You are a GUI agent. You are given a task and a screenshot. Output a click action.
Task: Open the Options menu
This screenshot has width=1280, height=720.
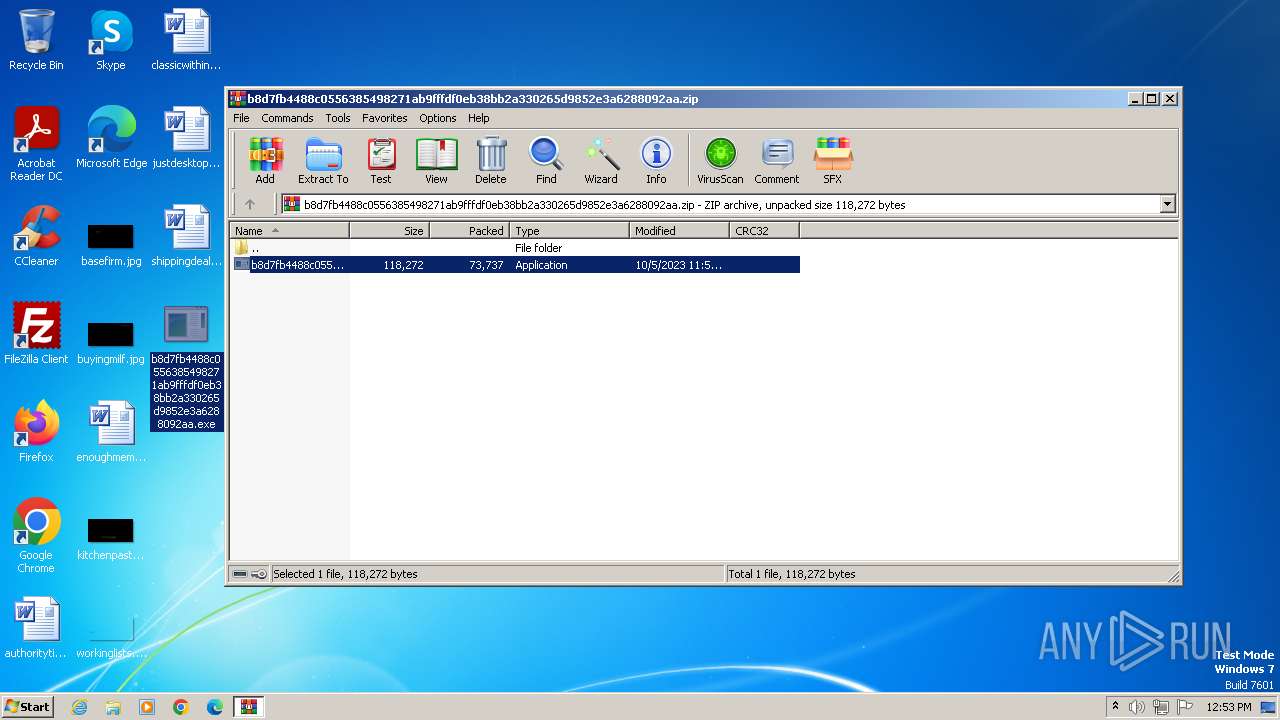point(438,118)
